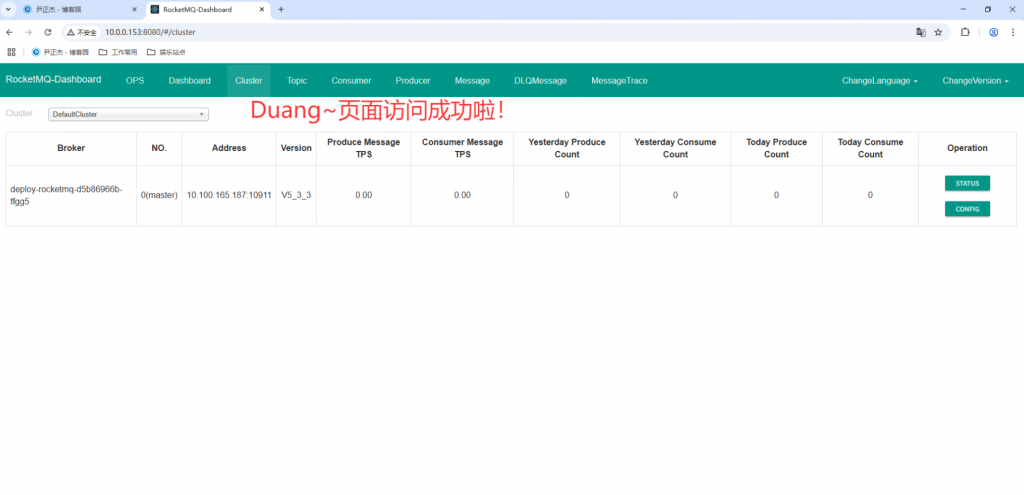Click the STATUS button for the broker
1024x495 pixels.
click(x=967, y=184)
